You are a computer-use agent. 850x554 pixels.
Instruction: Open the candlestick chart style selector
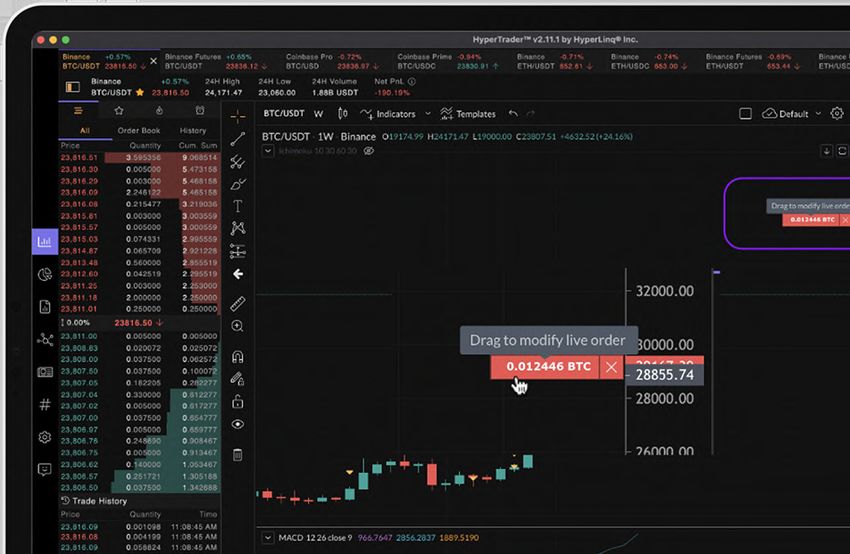(x=343, y=113)
